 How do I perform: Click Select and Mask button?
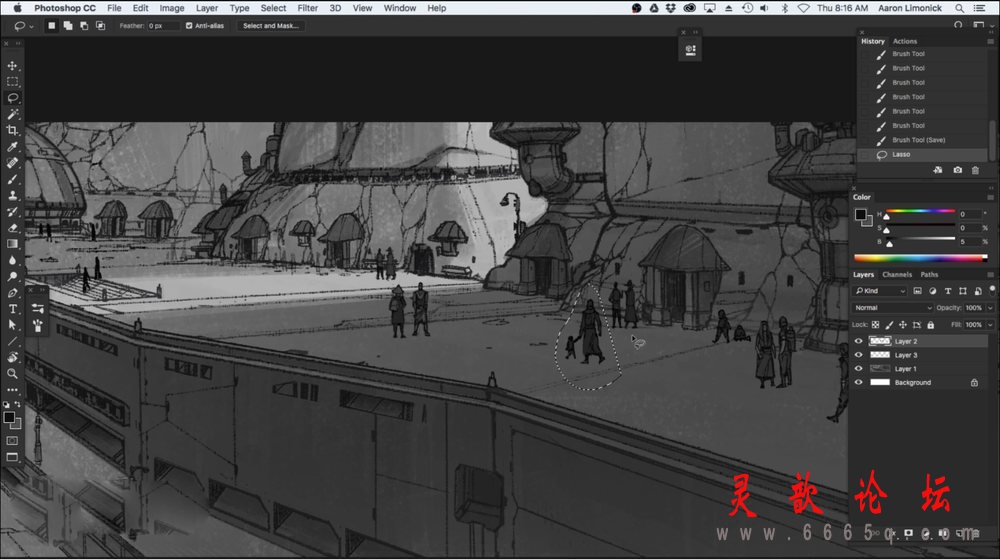pos(270,25)
